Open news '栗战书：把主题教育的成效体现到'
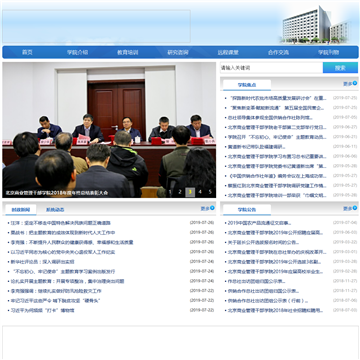This screenshot has height=360, width=360. 63,233
